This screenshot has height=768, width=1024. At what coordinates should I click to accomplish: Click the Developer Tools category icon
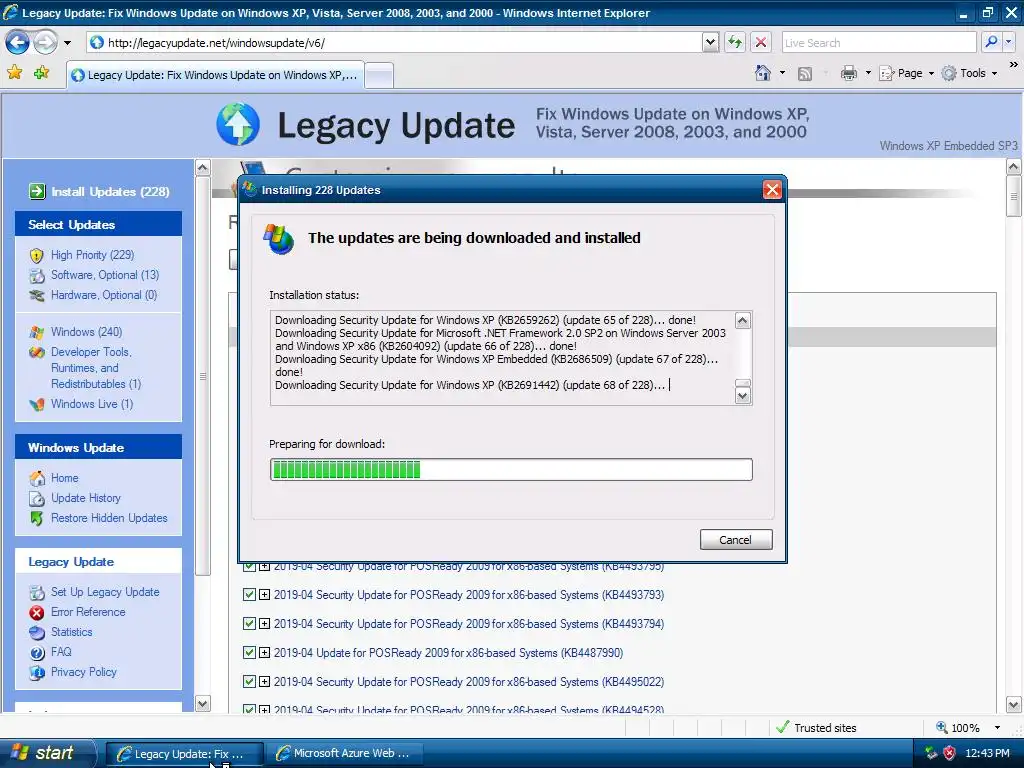click(37, 353)
